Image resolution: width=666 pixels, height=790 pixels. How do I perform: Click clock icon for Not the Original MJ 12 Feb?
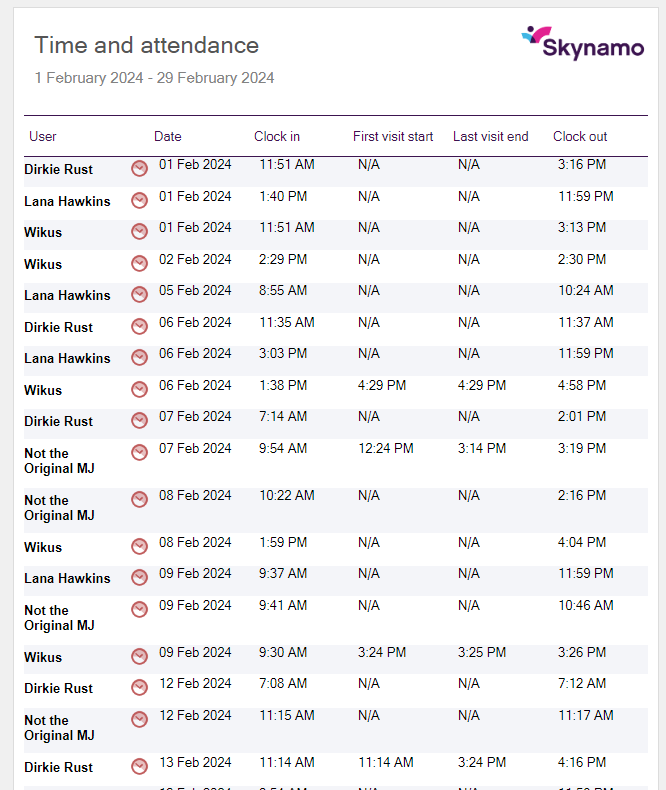click(x=139, y=719)
